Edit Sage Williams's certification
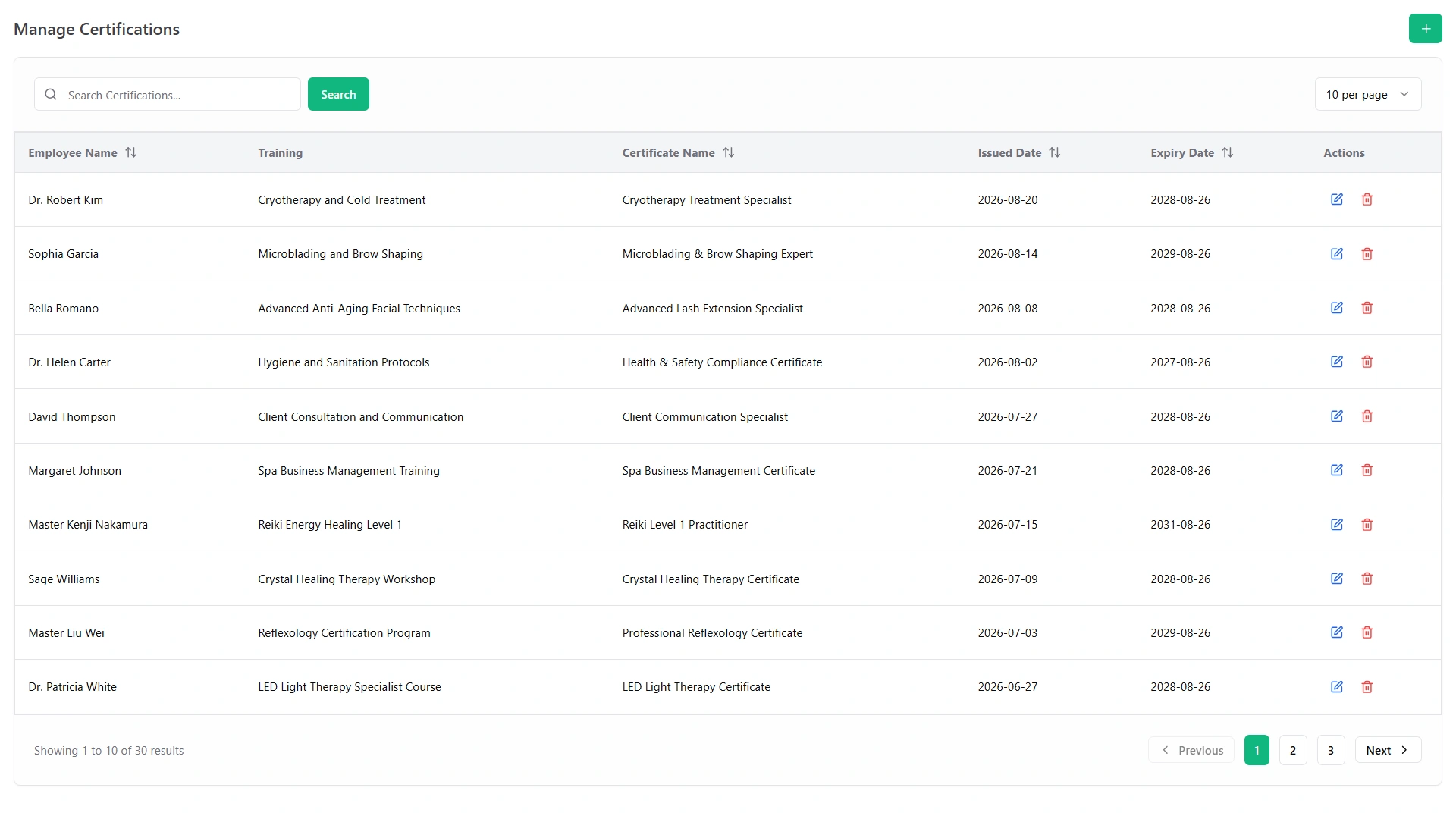Screen dimensions: 1456x819 [1337, 579]
